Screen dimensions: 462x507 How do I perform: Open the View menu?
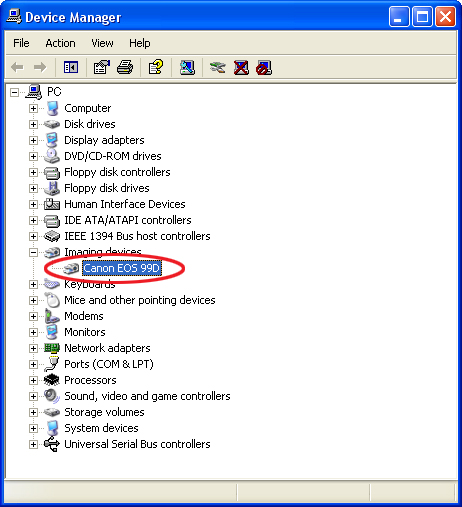[x=102, y=43]
